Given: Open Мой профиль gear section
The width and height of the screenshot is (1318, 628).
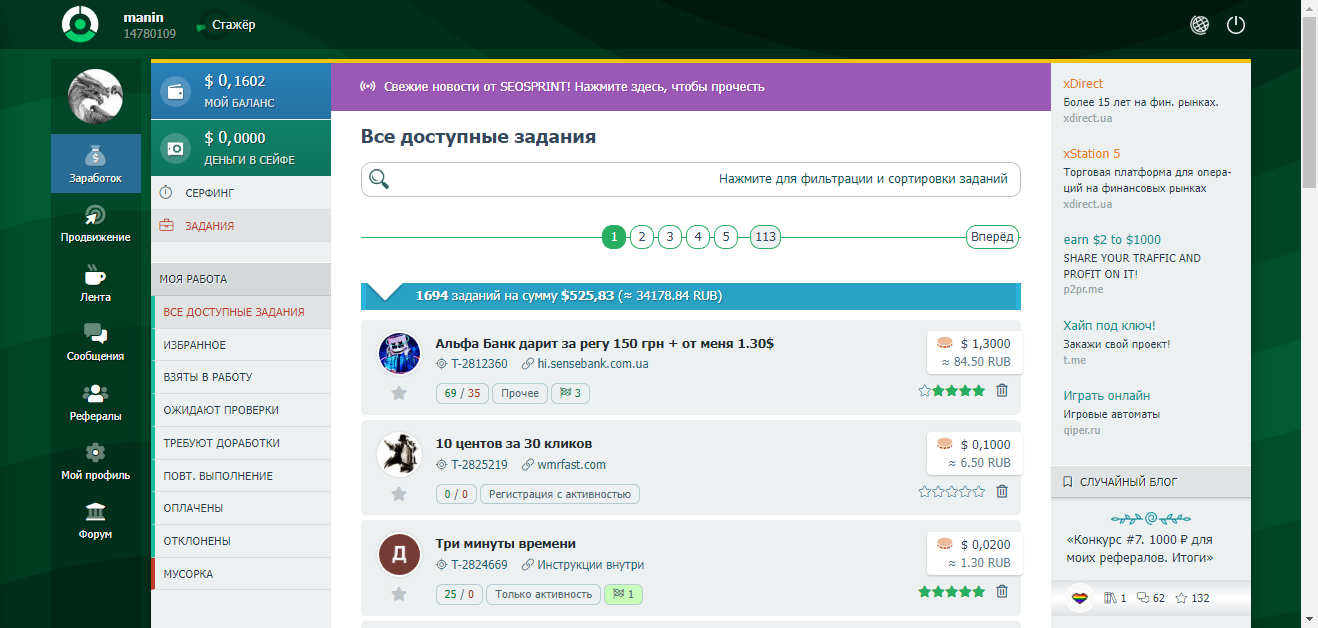Looking at the screenshot, I should (96, 461).
